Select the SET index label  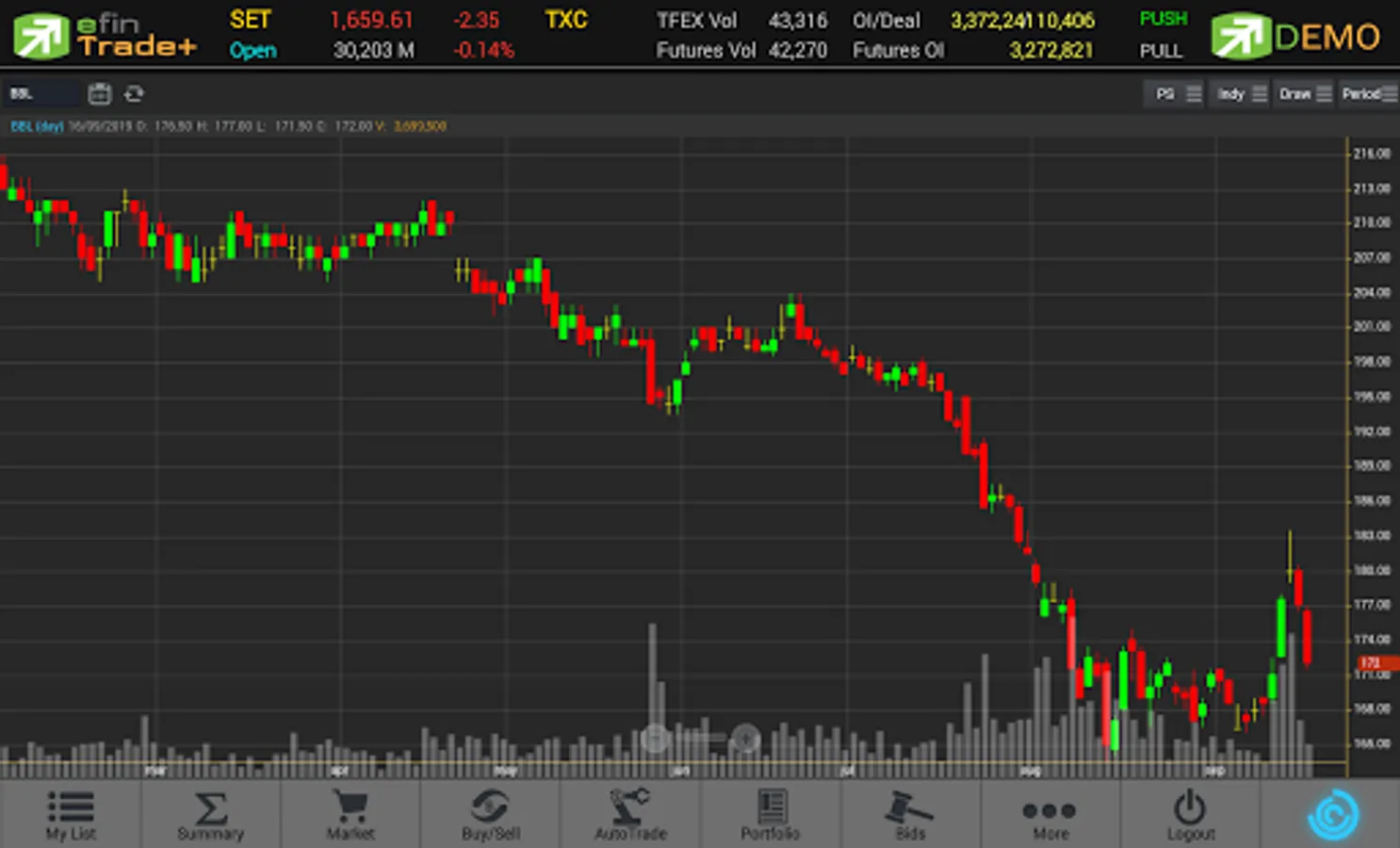[x=250, y=20]
